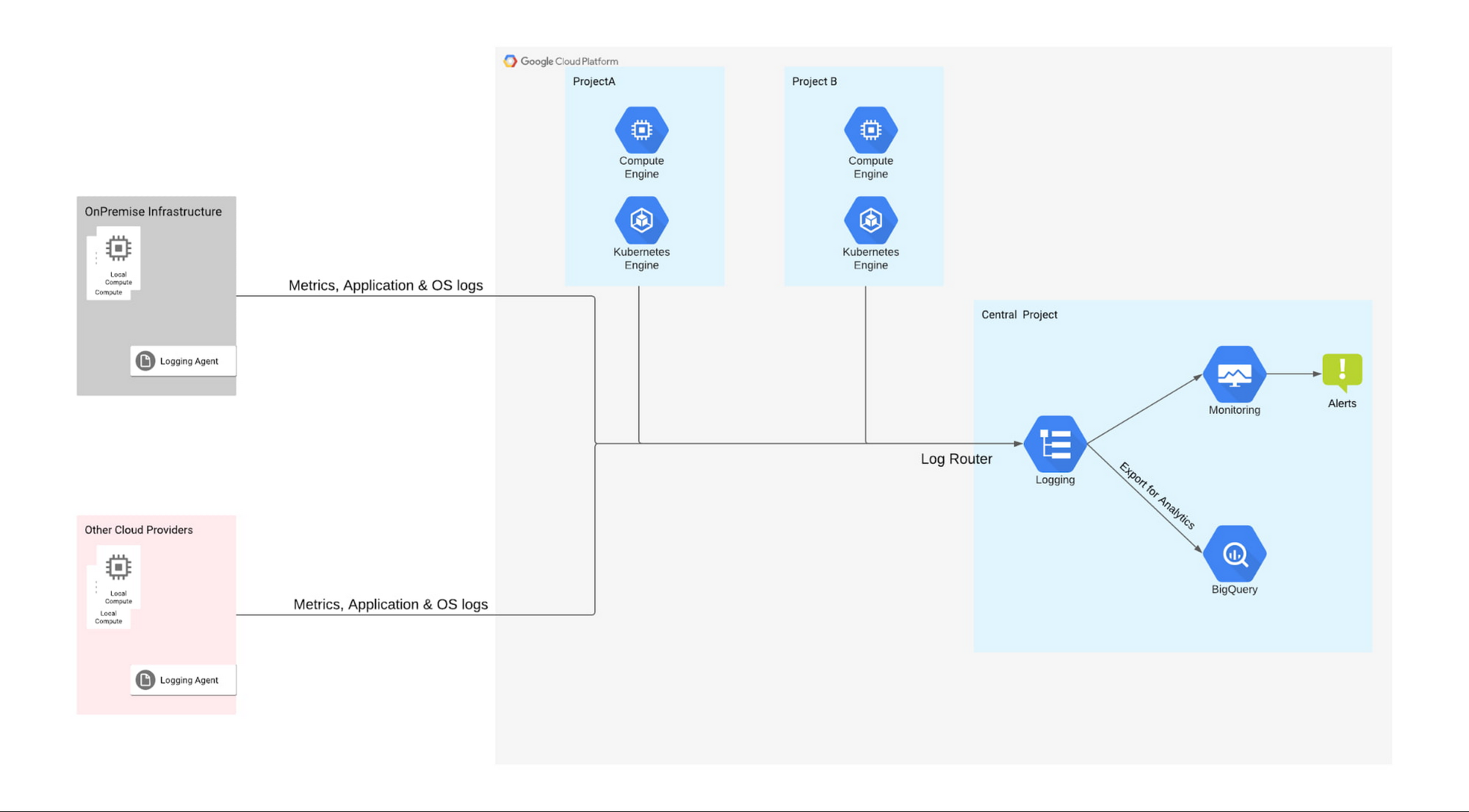Screen dimensions: 1469x812
Task: Click the Google Cloud Platform text
Action: 569,61
